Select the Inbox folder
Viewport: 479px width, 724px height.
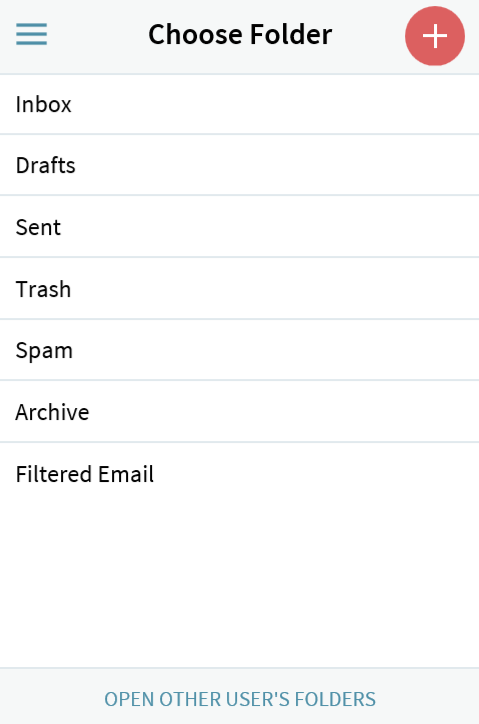coord(239,104)
